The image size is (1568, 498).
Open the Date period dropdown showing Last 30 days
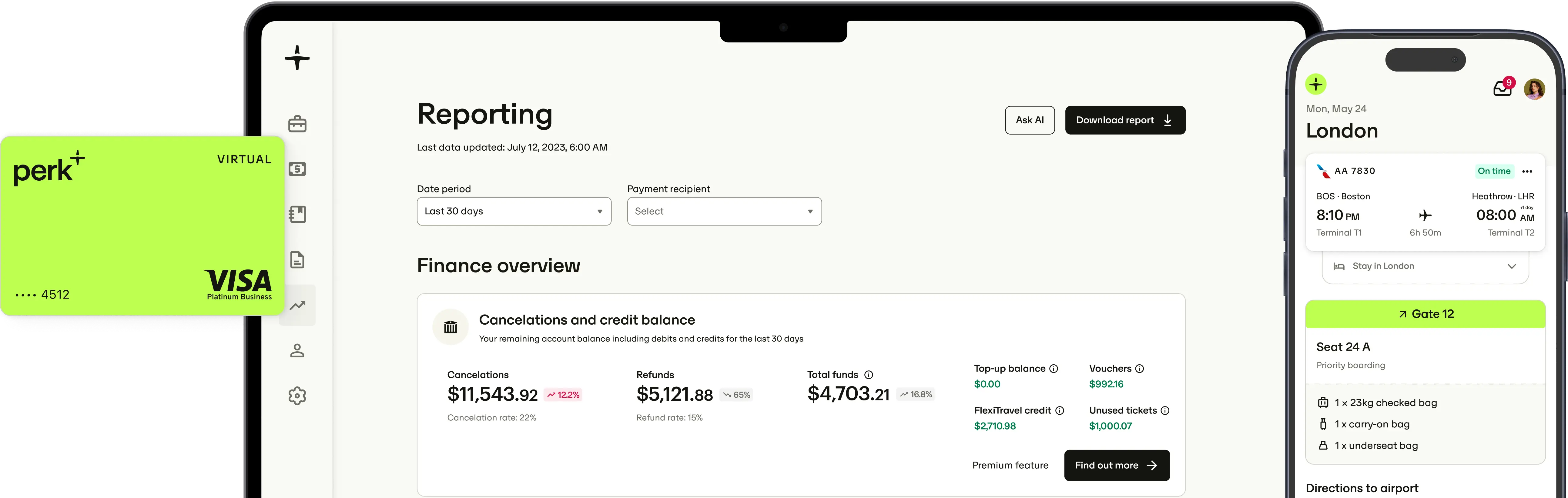pyautogui.click(x=513, y=211)
